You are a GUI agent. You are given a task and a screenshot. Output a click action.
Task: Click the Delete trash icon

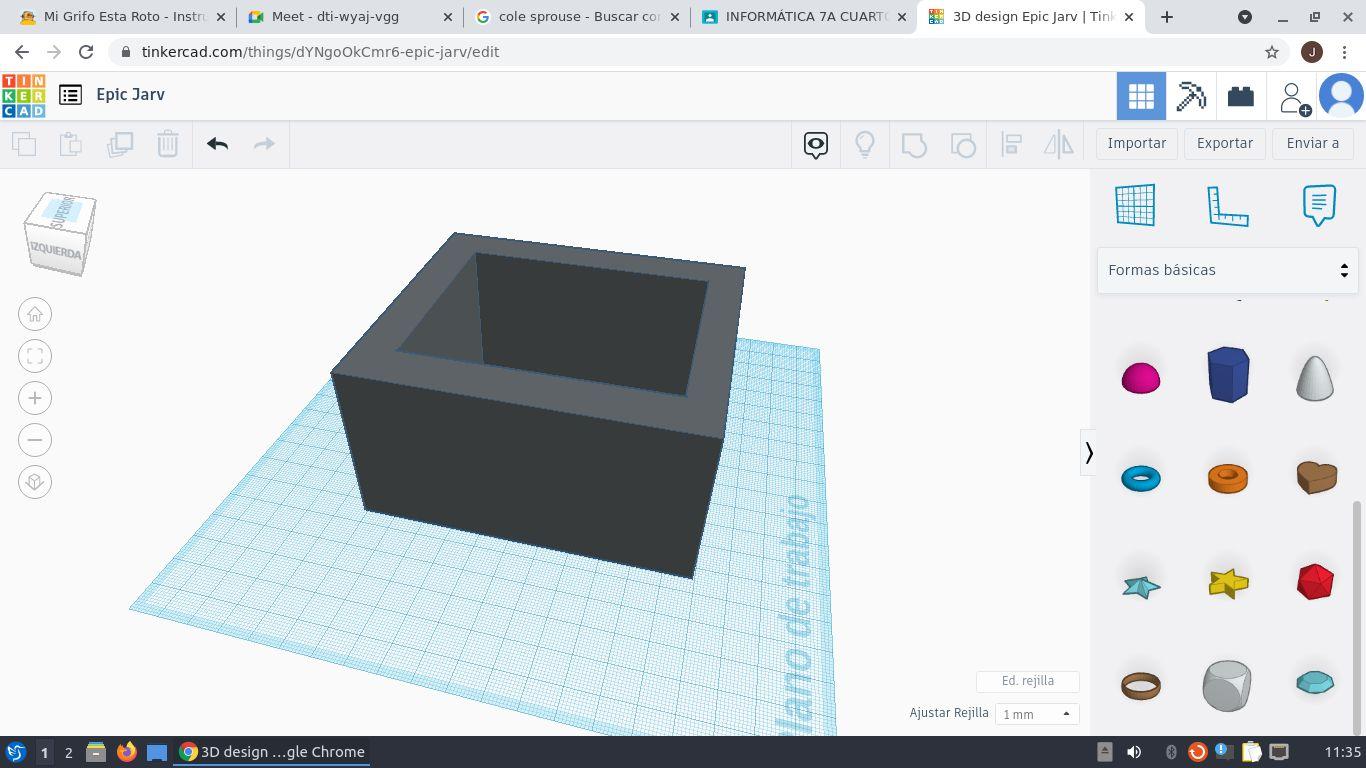coord(168,144)
